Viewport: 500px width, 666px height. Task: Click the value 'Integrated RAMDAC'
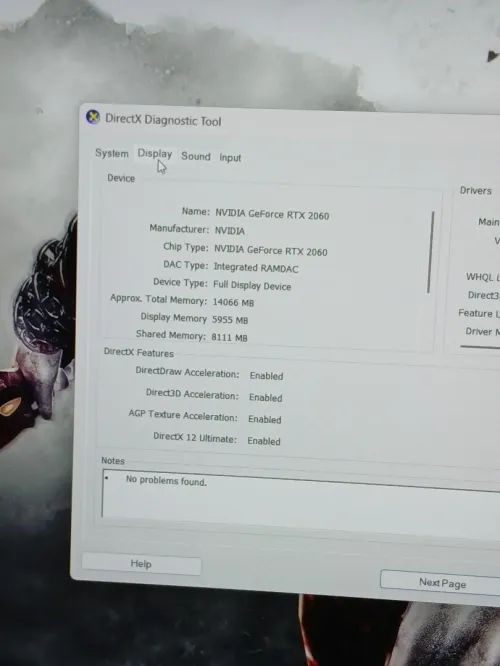(256, 268)
